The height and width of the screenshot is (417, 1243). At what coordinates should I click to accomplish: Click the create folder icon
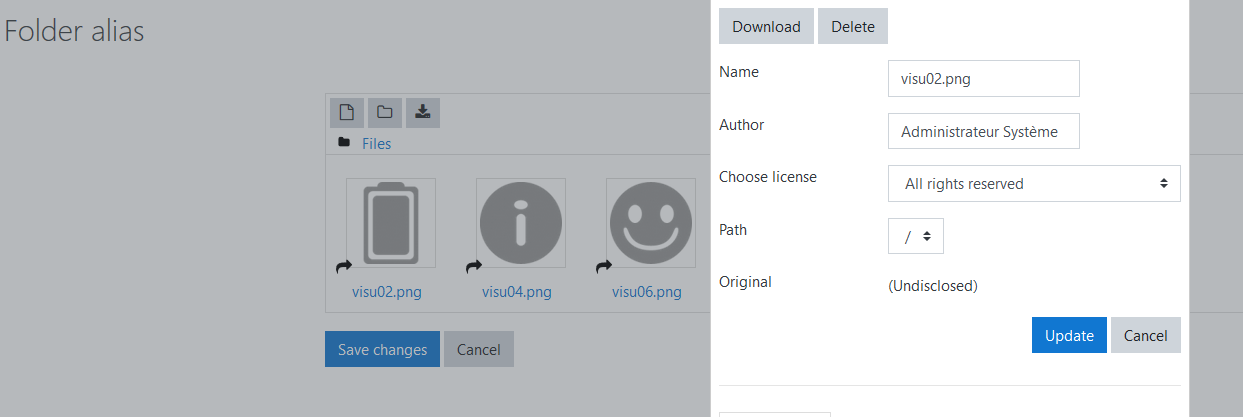coord(385,112)
